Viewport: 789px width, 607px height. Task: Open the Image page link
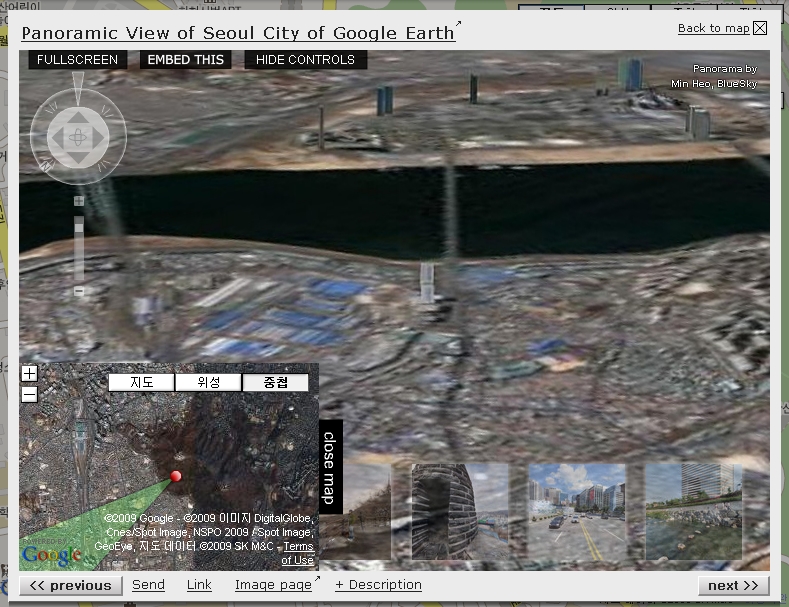point(274,585)
